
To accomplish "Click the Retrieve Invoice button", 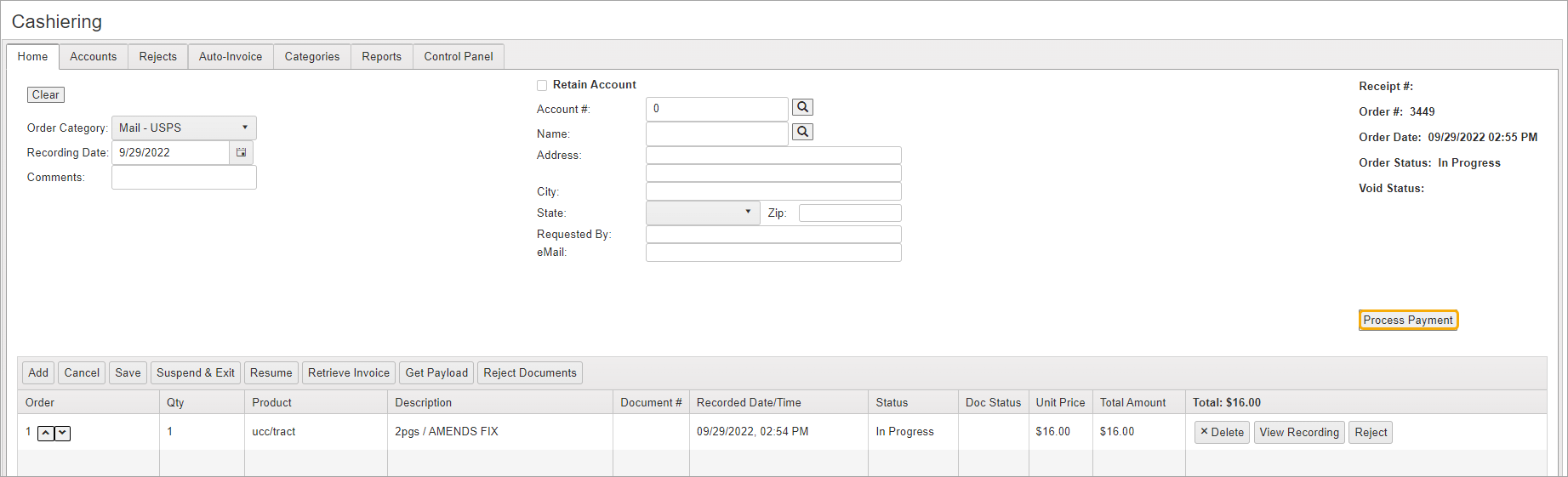I will (x=348, y=372).
